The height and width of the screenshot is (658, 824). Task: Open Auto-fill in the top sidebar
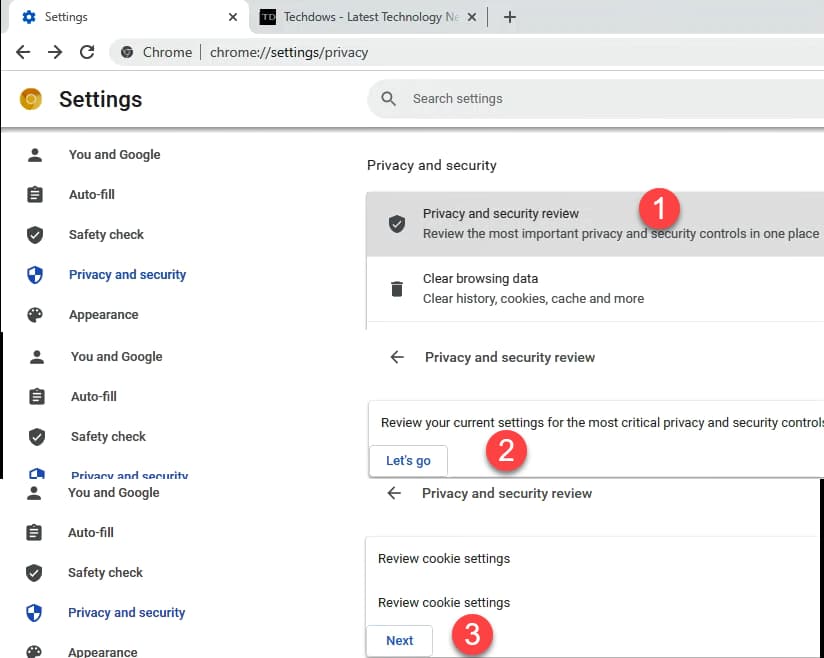pos(91,194)
